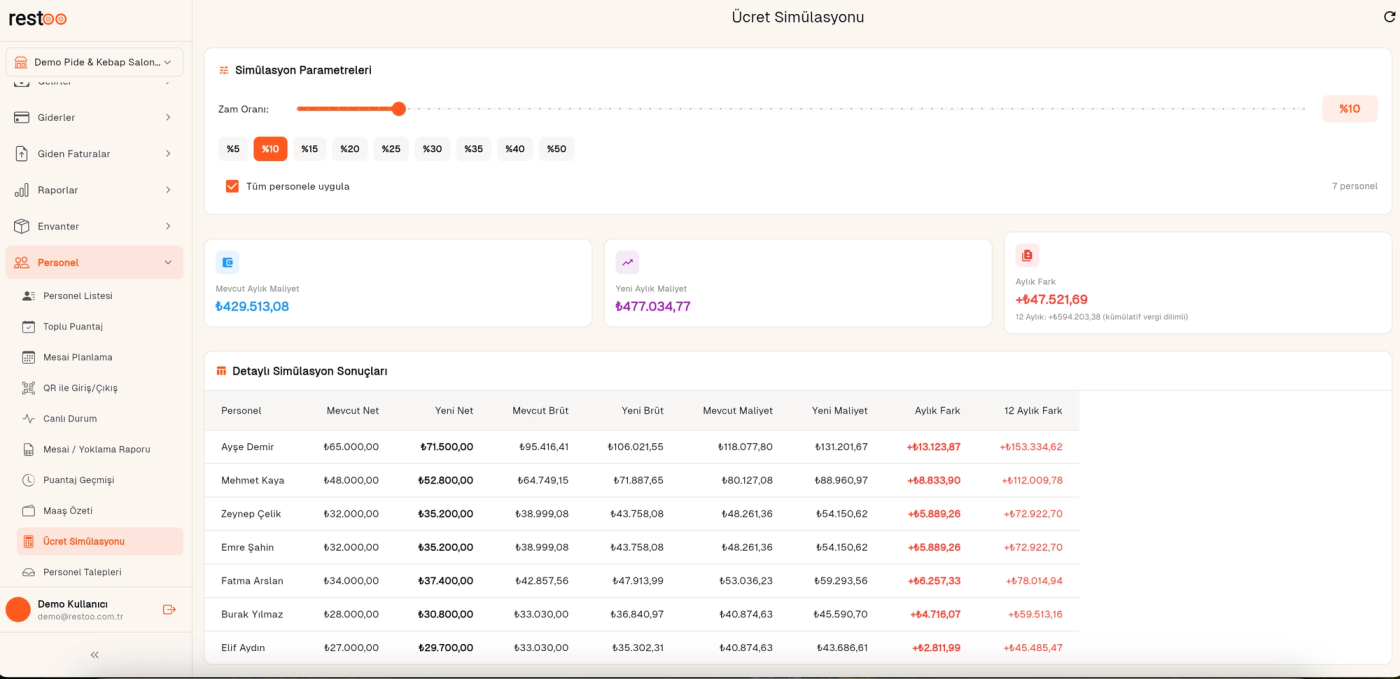Click the Zam Oranı slider handle
The width and height of the screenshot is (1400, 679).
pos(399,109)
